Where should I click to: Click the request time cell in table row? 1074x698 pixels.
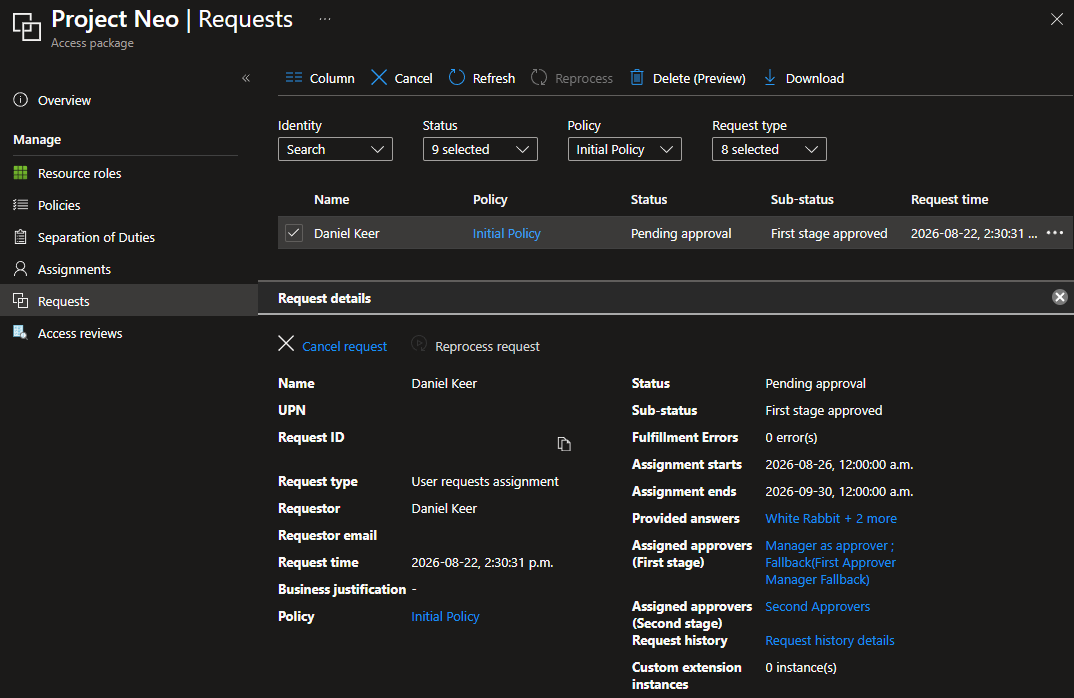tap(973, 234)
